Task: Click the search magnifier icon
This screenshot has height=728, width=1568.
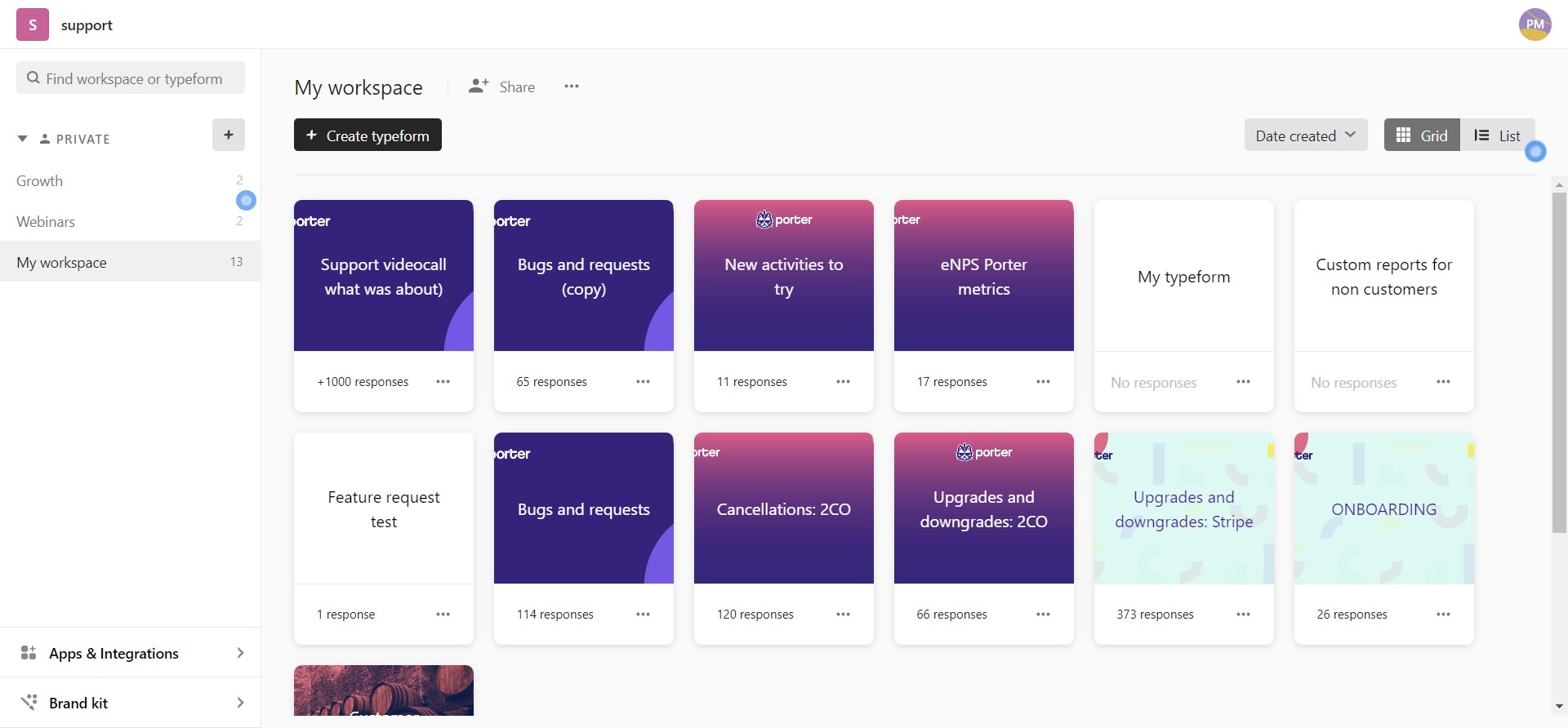Action: click(33, 78)
